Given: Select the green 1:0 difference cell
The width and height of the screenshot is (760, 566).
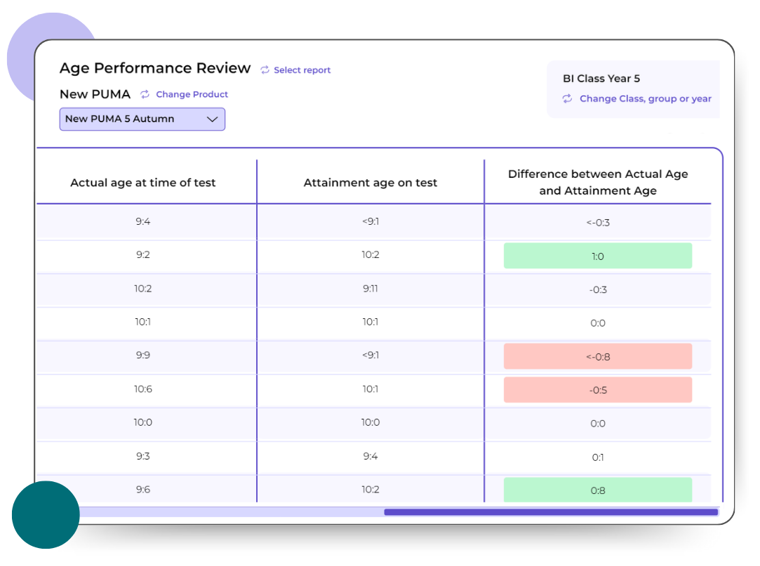Looking at the screenshot, I should [x=598, y=256].
